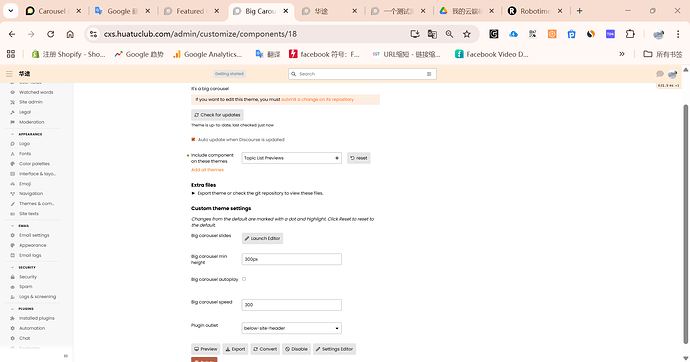This screenshot has width=690, height=362.
Task: Open the Topic List Previews themes dropdown
Action: point(291,158)
